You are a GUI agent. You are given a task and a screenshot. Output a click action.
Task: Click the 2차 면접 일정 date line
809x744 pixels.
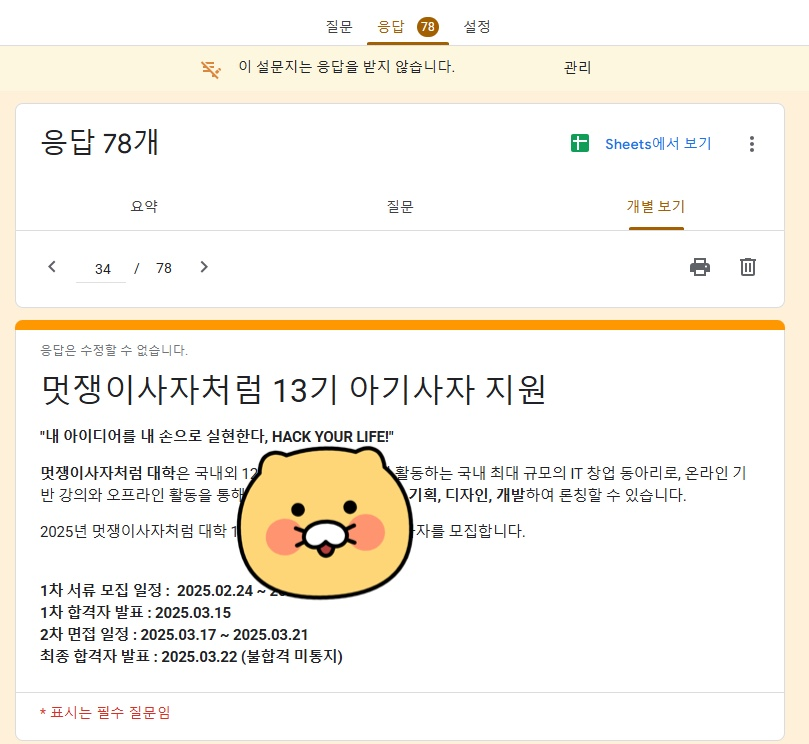coord(174,634)
